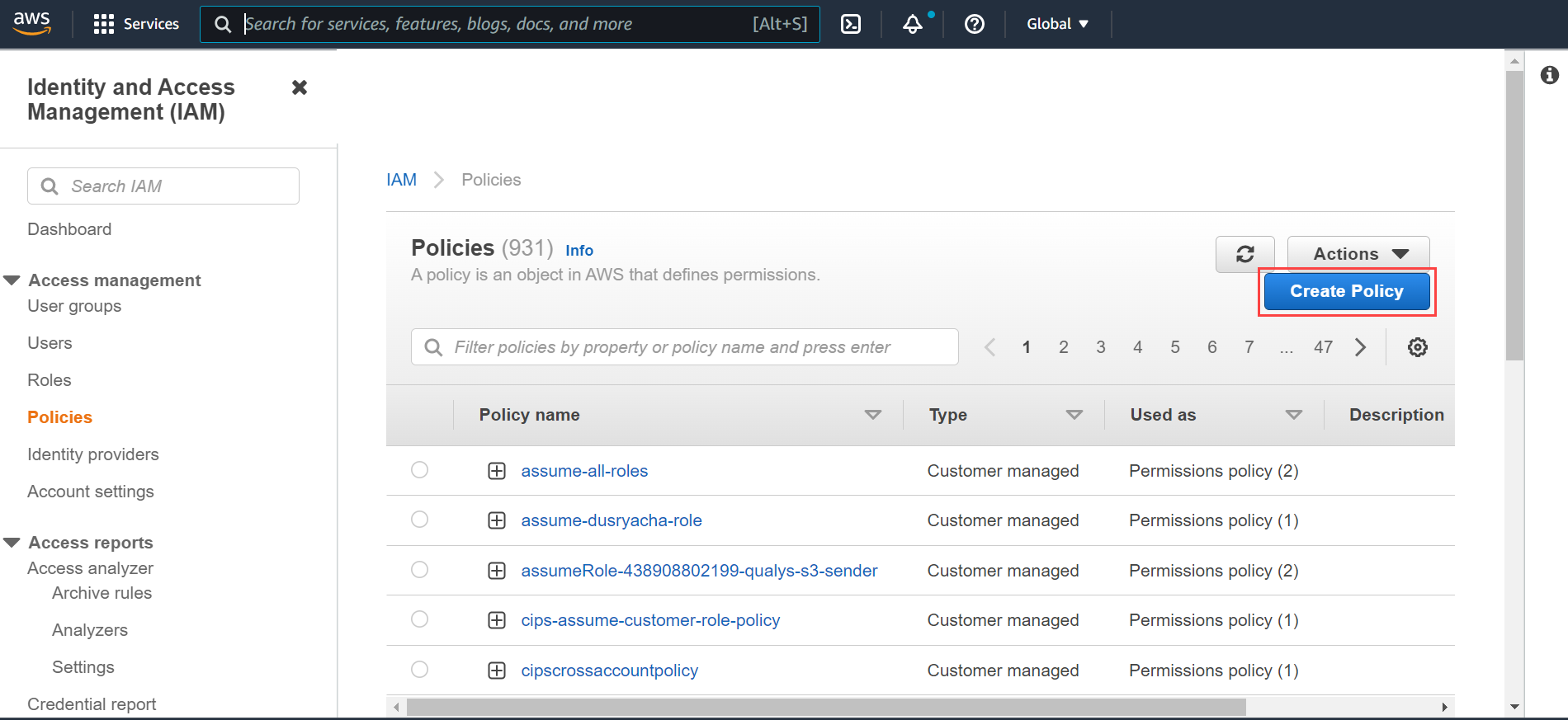Open the Actions dropdown
The height and width of the screenshot is (720, 1568).
point(1358,254)
